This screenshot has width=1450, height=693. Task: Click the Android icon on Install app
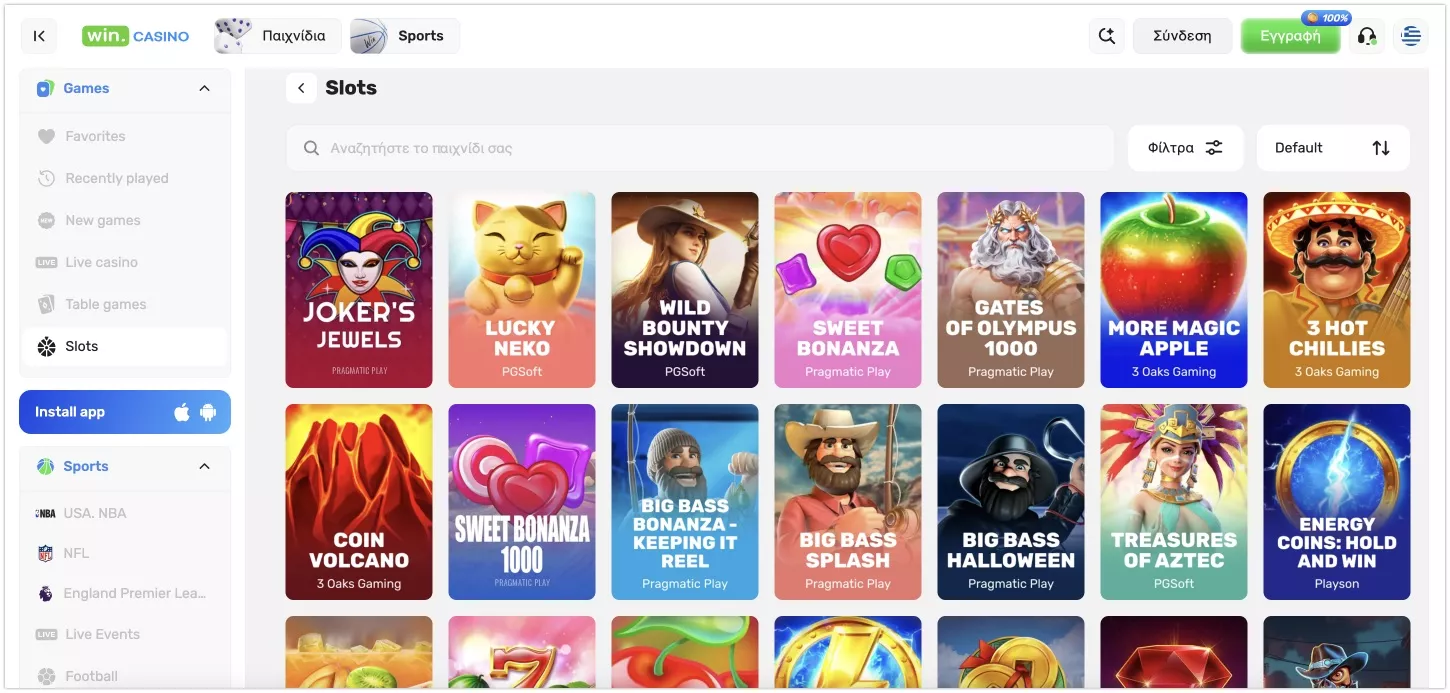coord(208,412)
